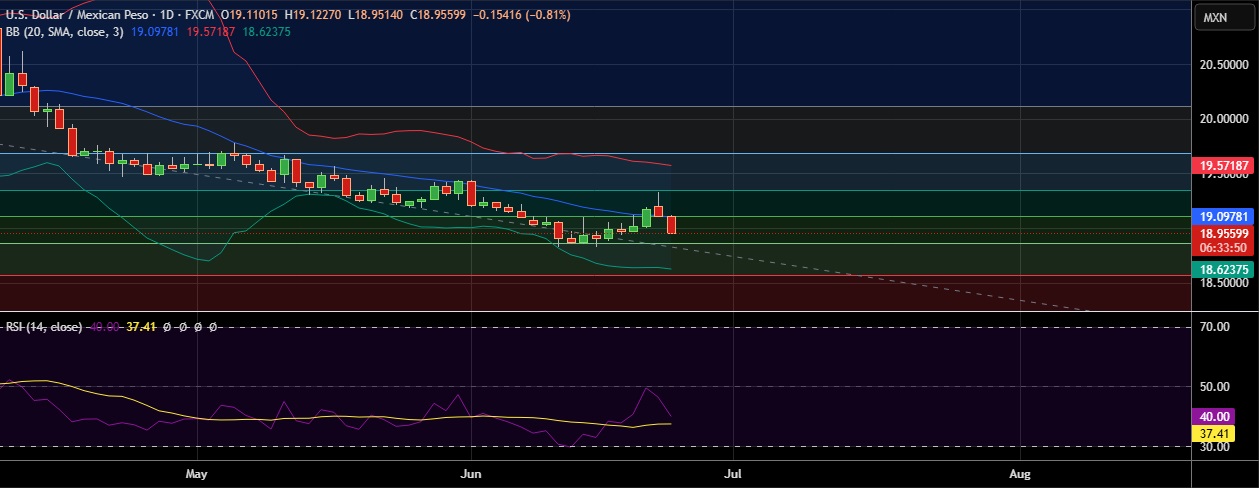Click the 19.57187 upper band price label
This screenshot has width=1259, height=488.
click(1222, 165)
